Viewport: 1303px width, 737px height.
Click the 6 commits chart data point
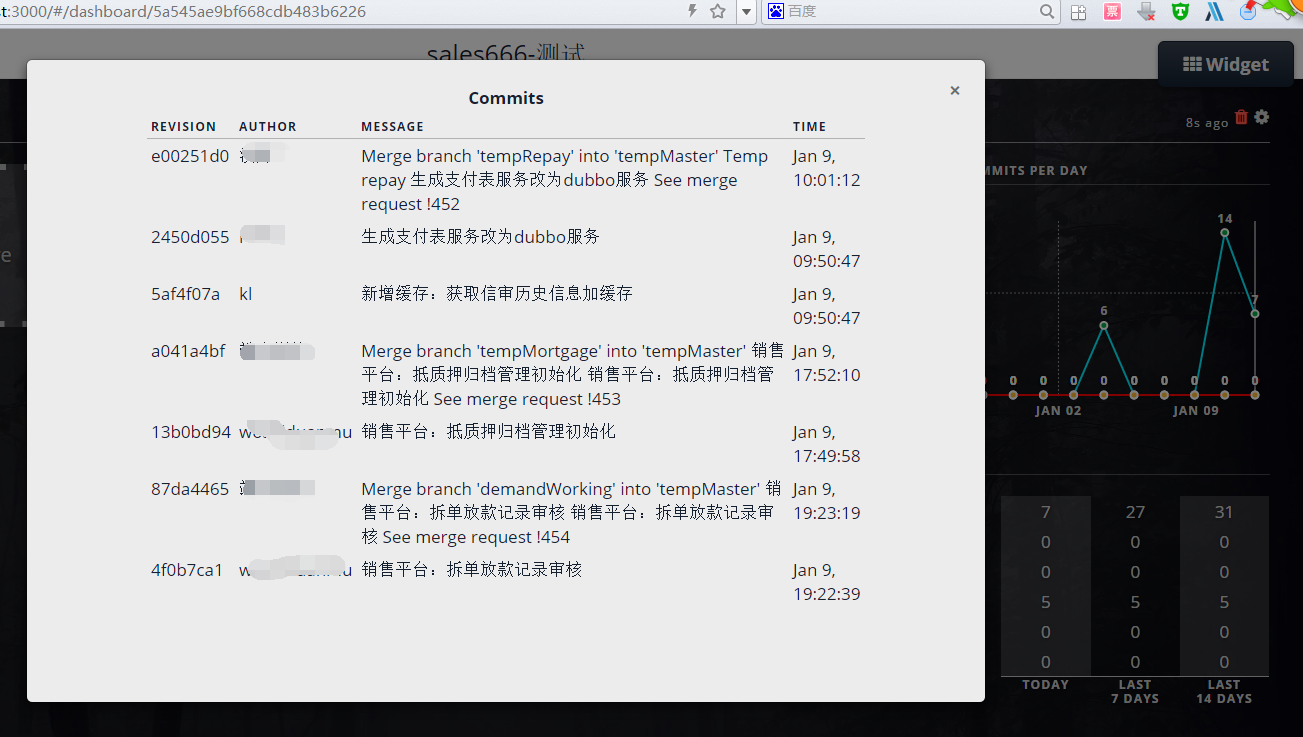[1103, 325]
